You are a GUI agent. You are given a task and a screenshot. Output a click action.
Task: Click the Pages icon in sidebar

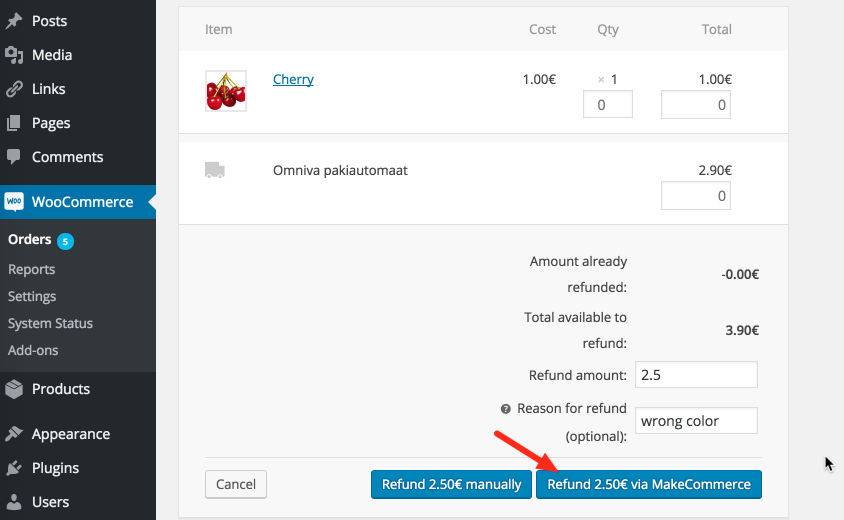tap(14, 123)
